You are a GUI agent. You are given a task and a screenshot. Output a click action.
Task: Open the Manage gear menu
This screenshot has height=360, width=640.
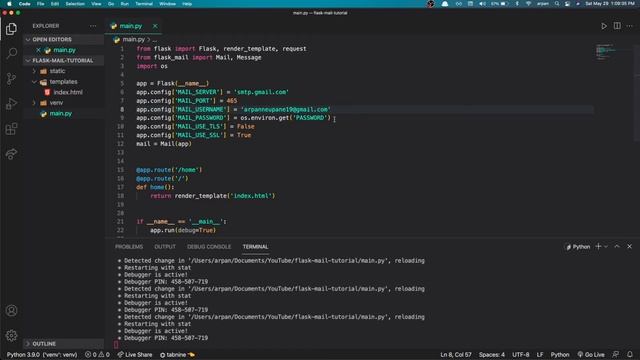tap(11, 336)
